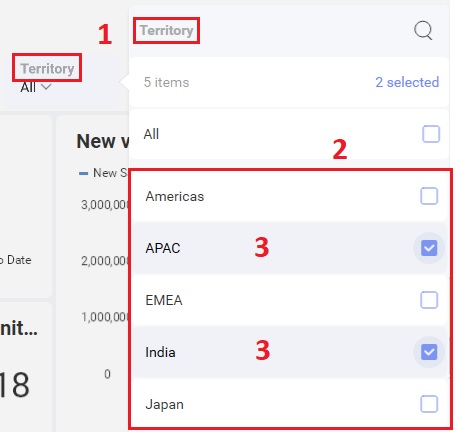Viewport: 458px width, 435px height.
Task: Select the India list row text
Action: [x=160, y=352]
